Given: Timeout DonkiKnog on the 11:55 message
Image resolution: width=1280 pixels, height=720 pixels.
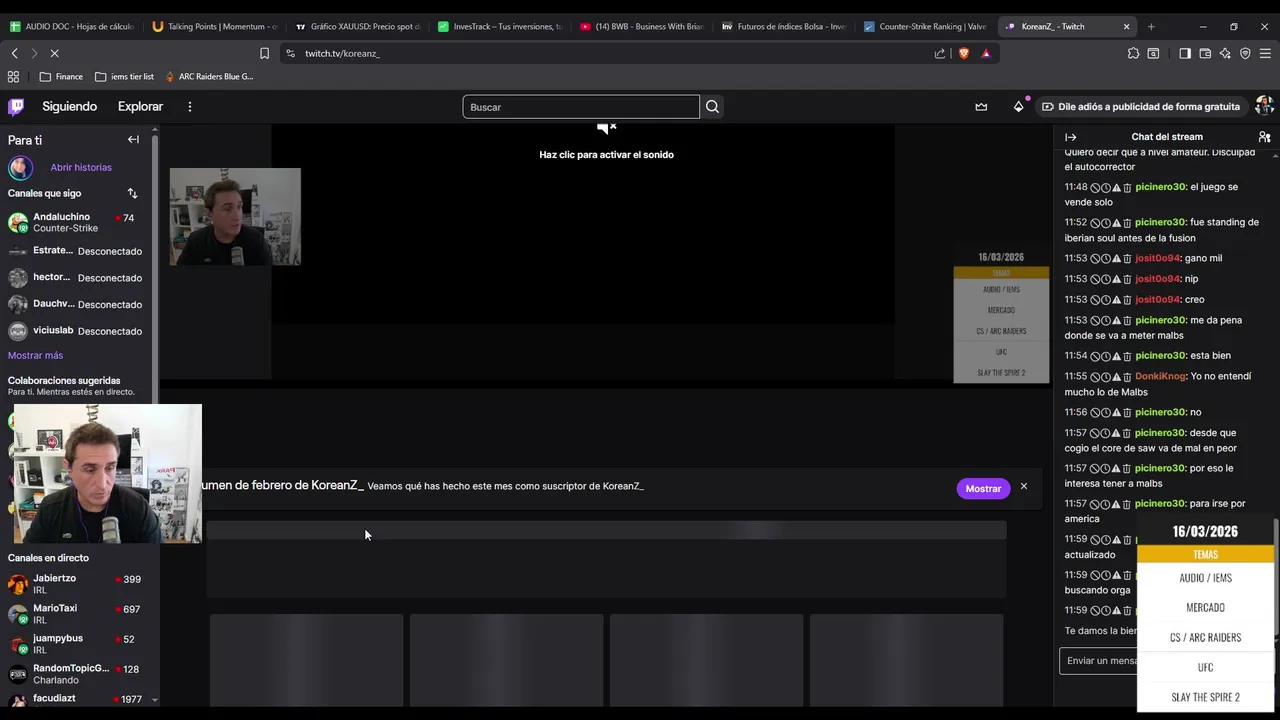Looking at the screenshot, I should pyautogui.click(x=1106, y=377).
